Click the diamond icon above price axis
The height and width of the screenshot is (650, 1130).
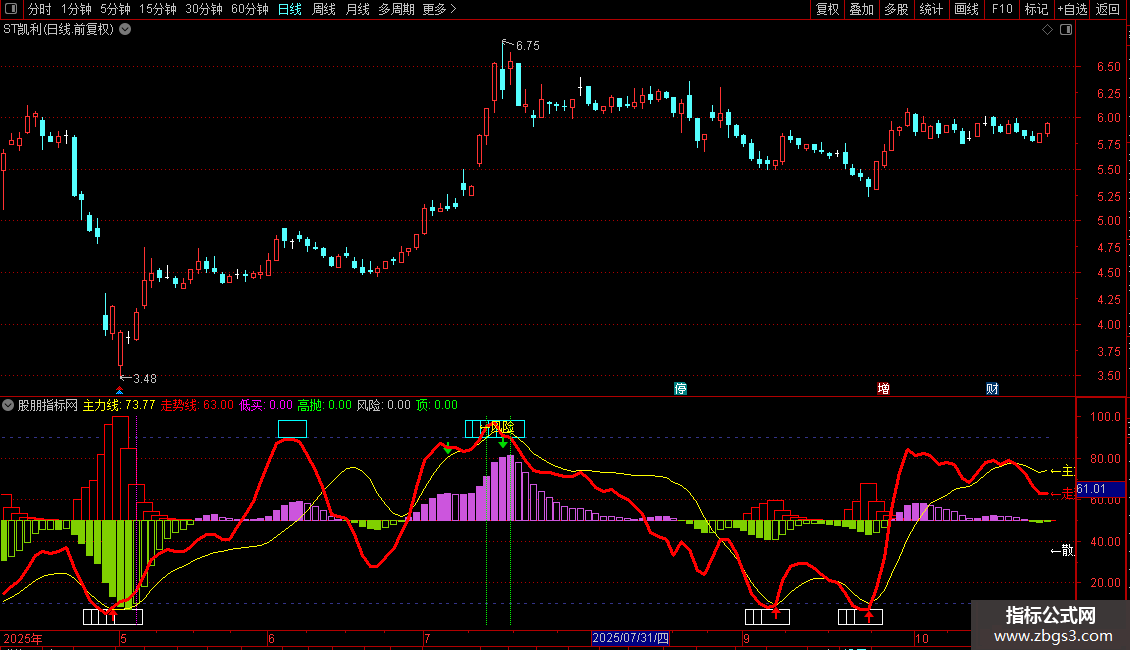click(1047, 30)
